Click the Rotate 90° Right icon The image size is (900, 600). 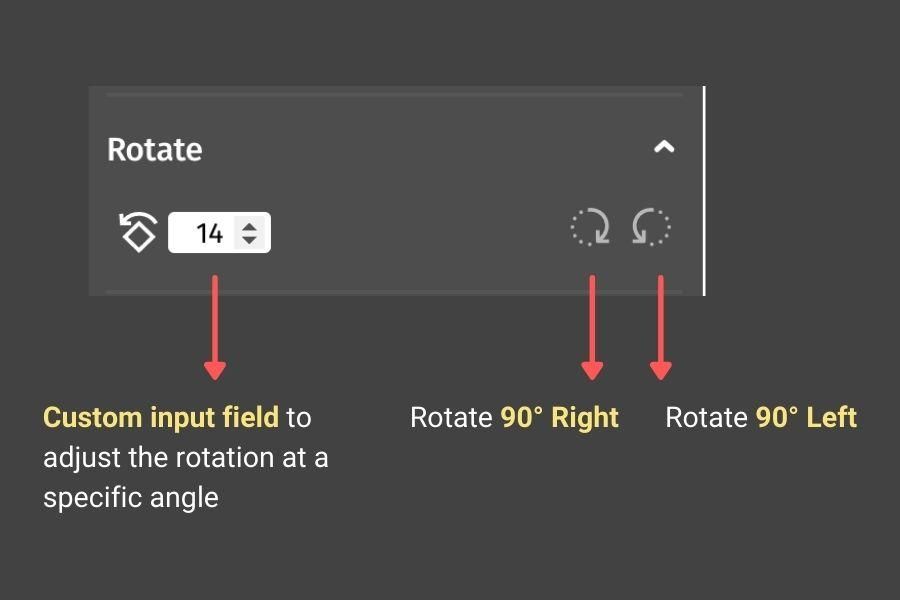pos(590,227)
